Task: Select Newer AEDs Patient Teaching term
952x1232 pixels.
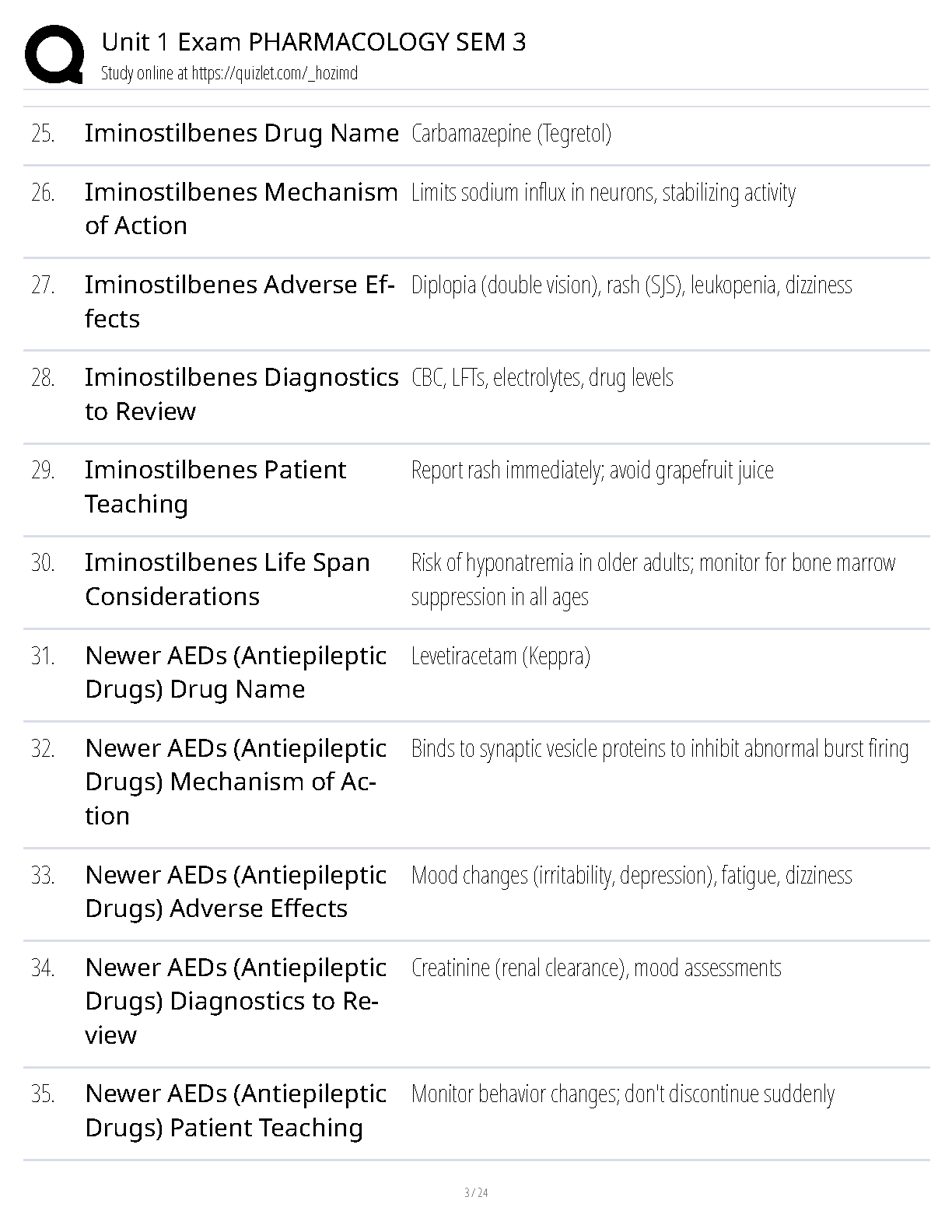Action: click(236, 1110)
